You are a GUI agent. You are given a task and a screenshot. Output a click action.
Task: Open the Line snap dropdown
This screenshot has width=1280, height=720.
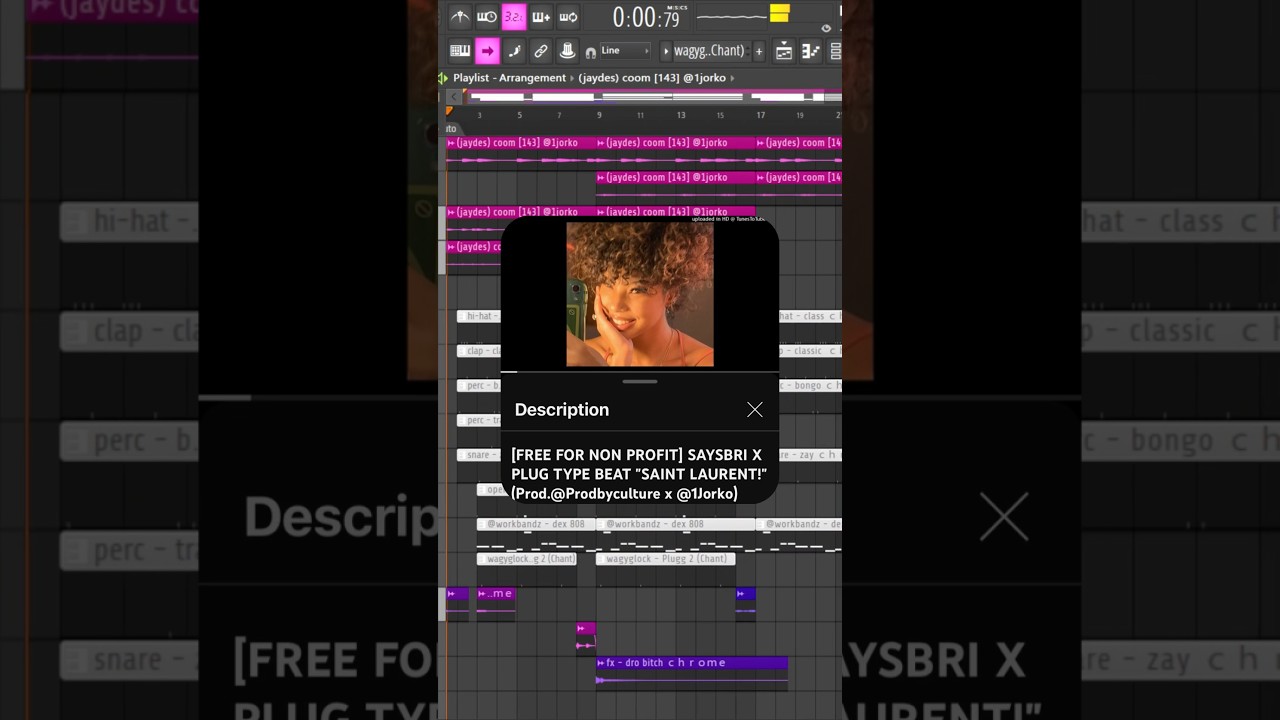(x=625, y=50)
